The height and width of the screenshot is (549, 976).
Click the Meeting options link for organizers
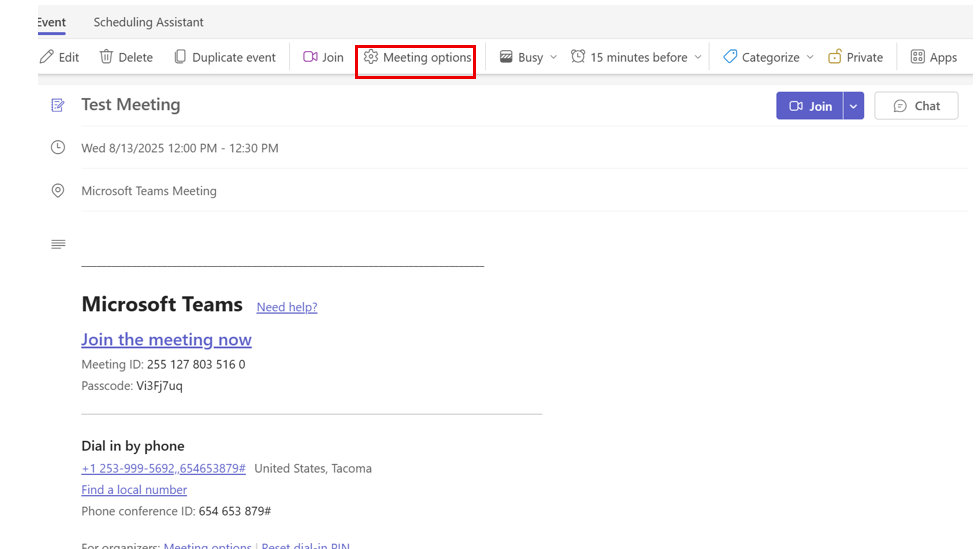point(207,545)
